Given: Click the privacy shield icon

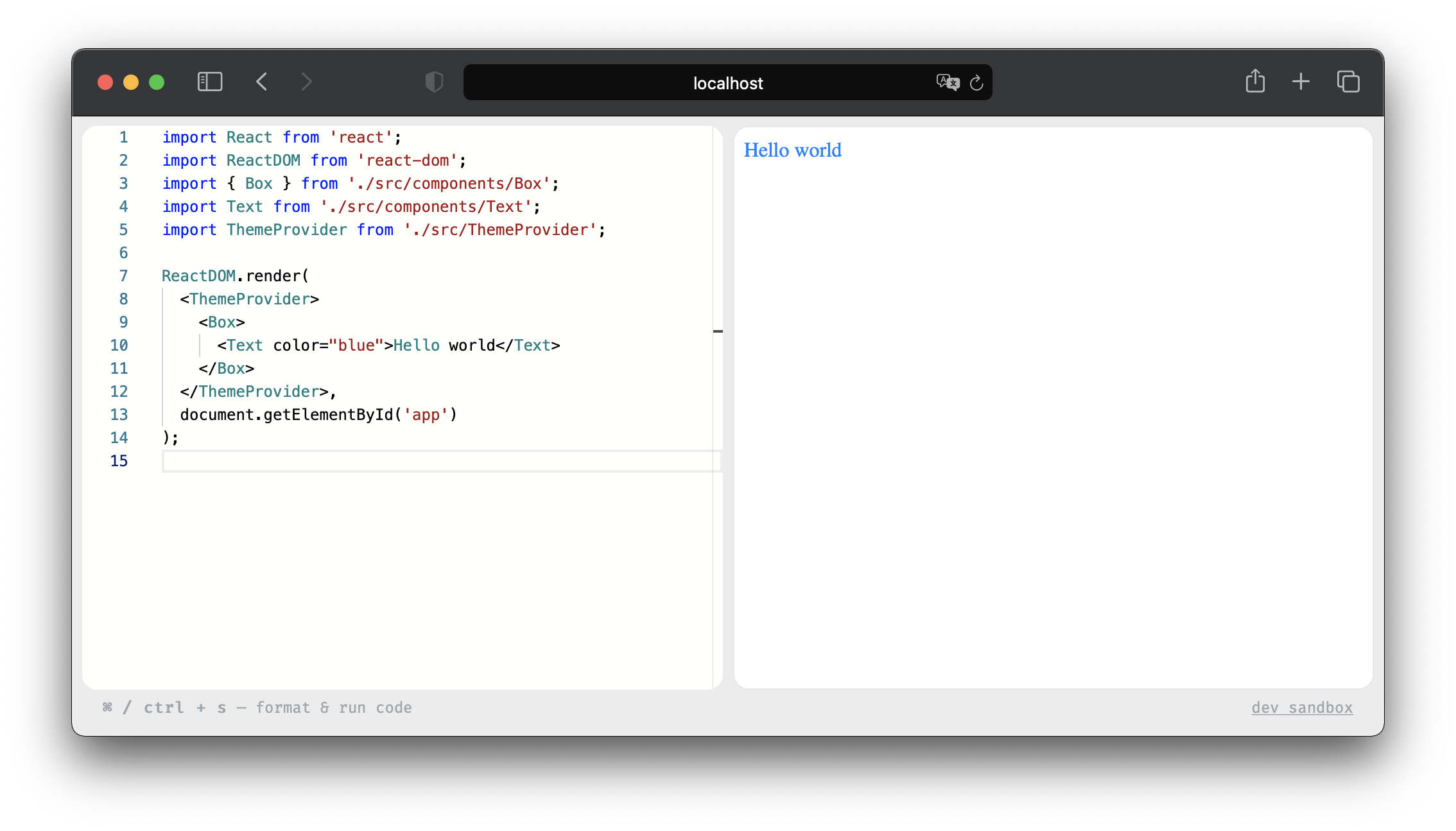Looking at the screenshot, I should [435, 82].
